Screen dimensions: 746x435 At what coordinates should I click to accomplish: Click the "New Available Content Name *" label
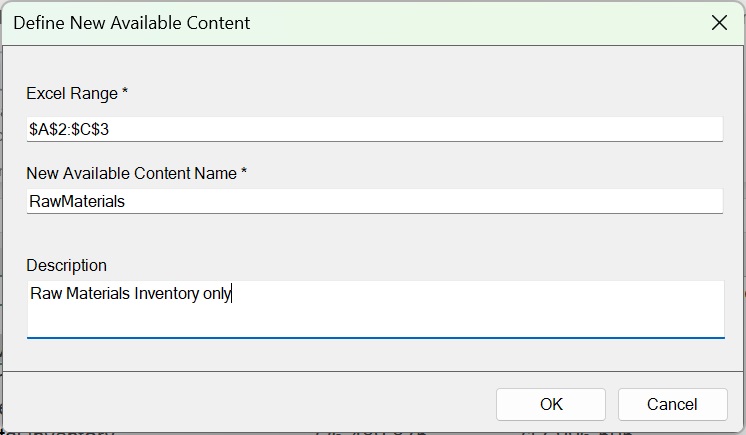[136, 173]
